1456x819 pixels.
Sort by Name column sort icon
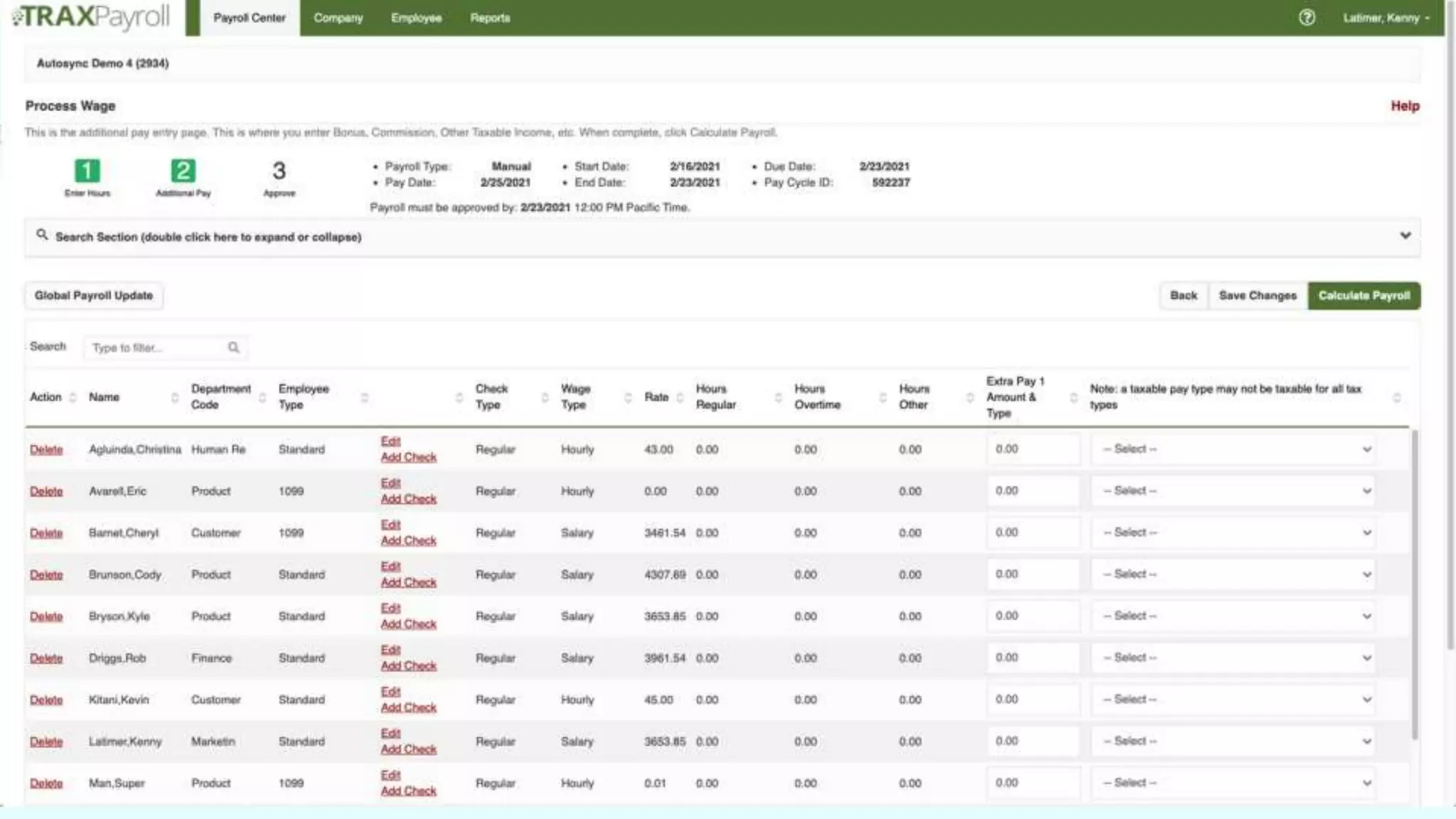tap(175, 397)
